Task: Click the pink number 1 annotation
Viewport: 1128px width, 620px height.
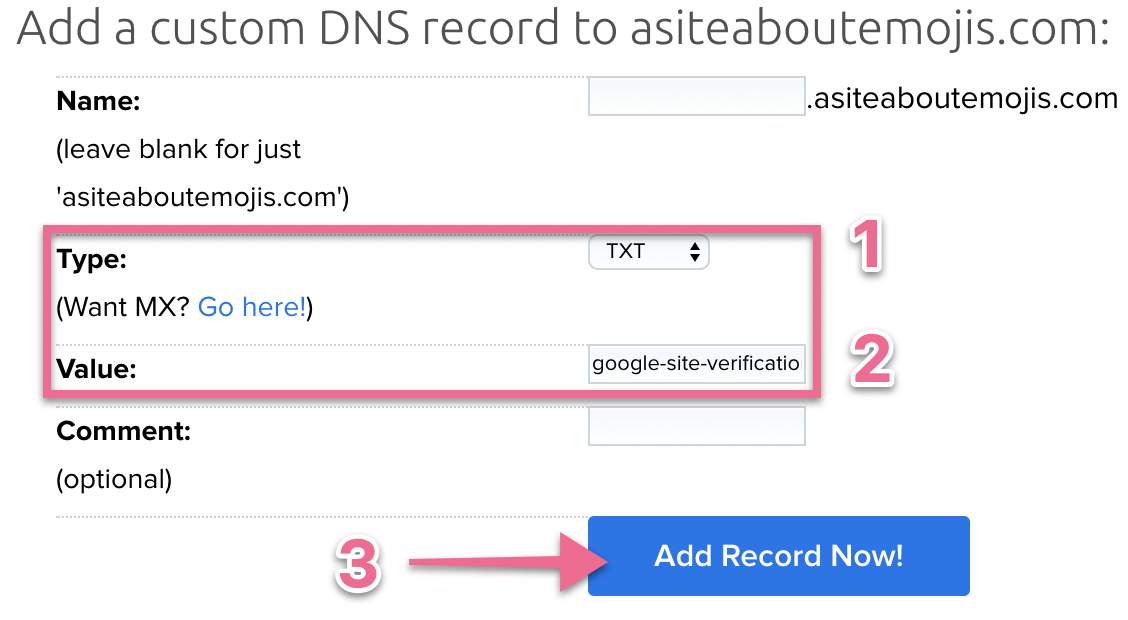Action: tap(865, 246)
